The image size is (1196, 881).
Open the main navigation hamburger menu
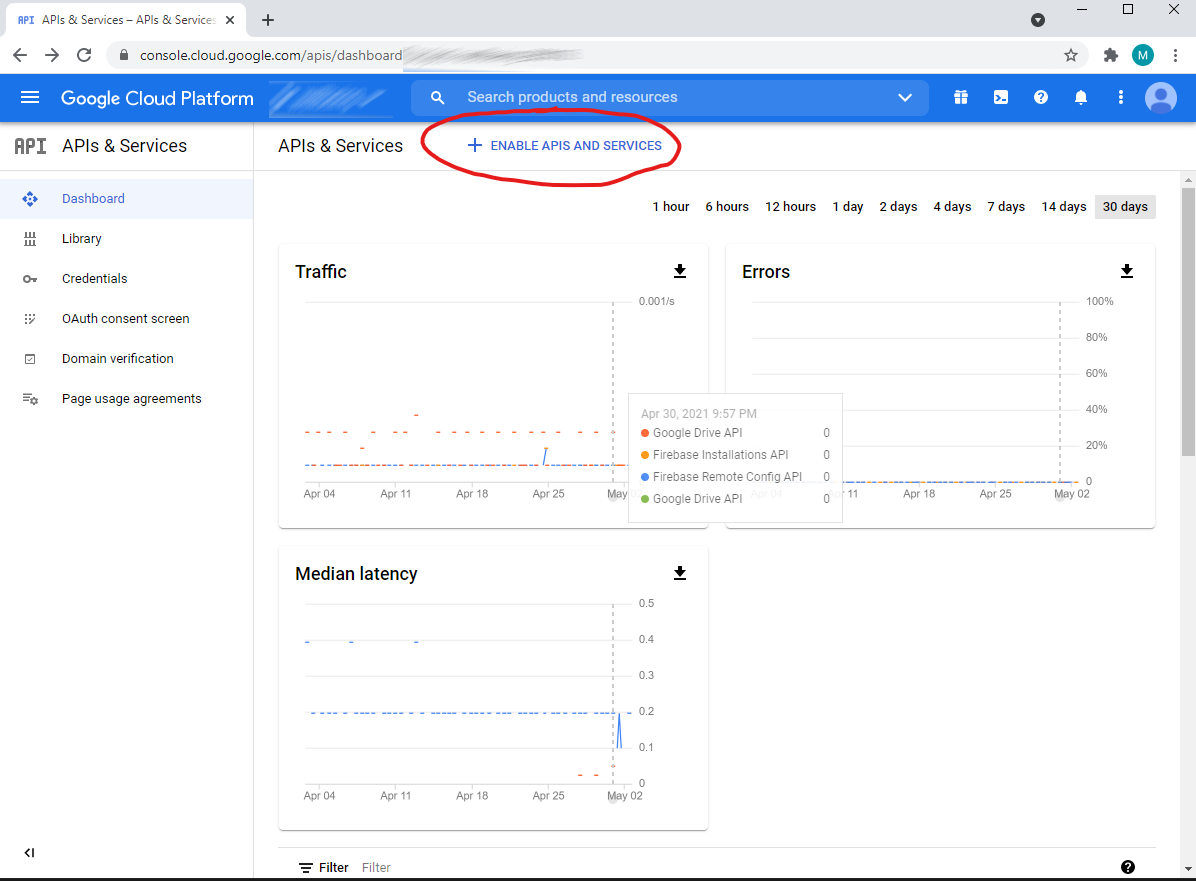30,97
